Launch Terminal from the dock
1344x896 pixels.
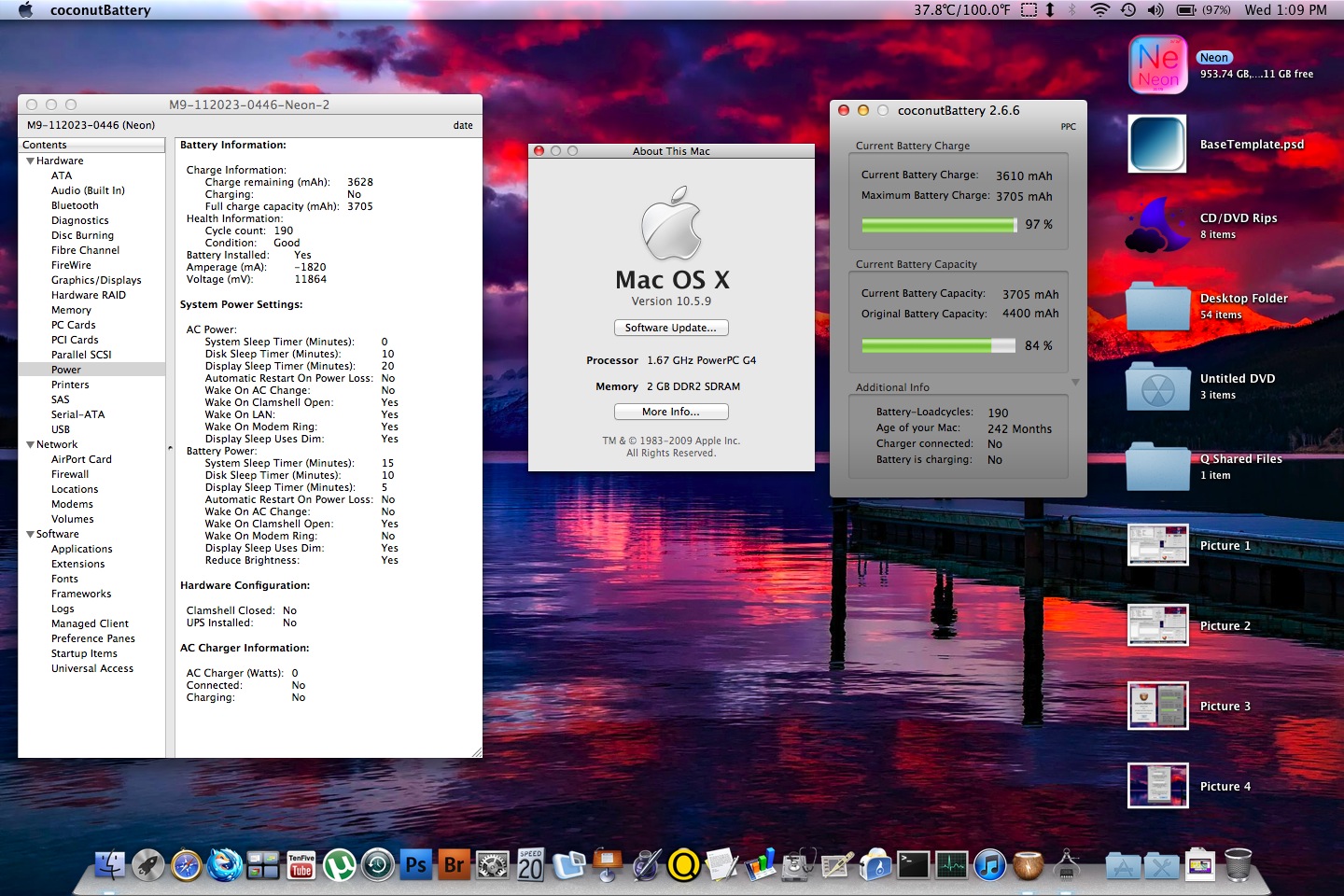913,865
